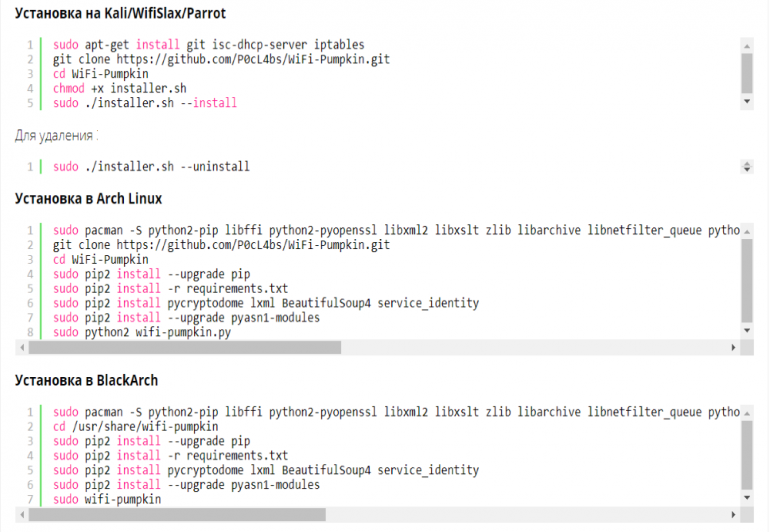Click the Arch Linux horizontal scrollbar thumb
This screenshot has width=770, height=532.
tap(185, 347)
